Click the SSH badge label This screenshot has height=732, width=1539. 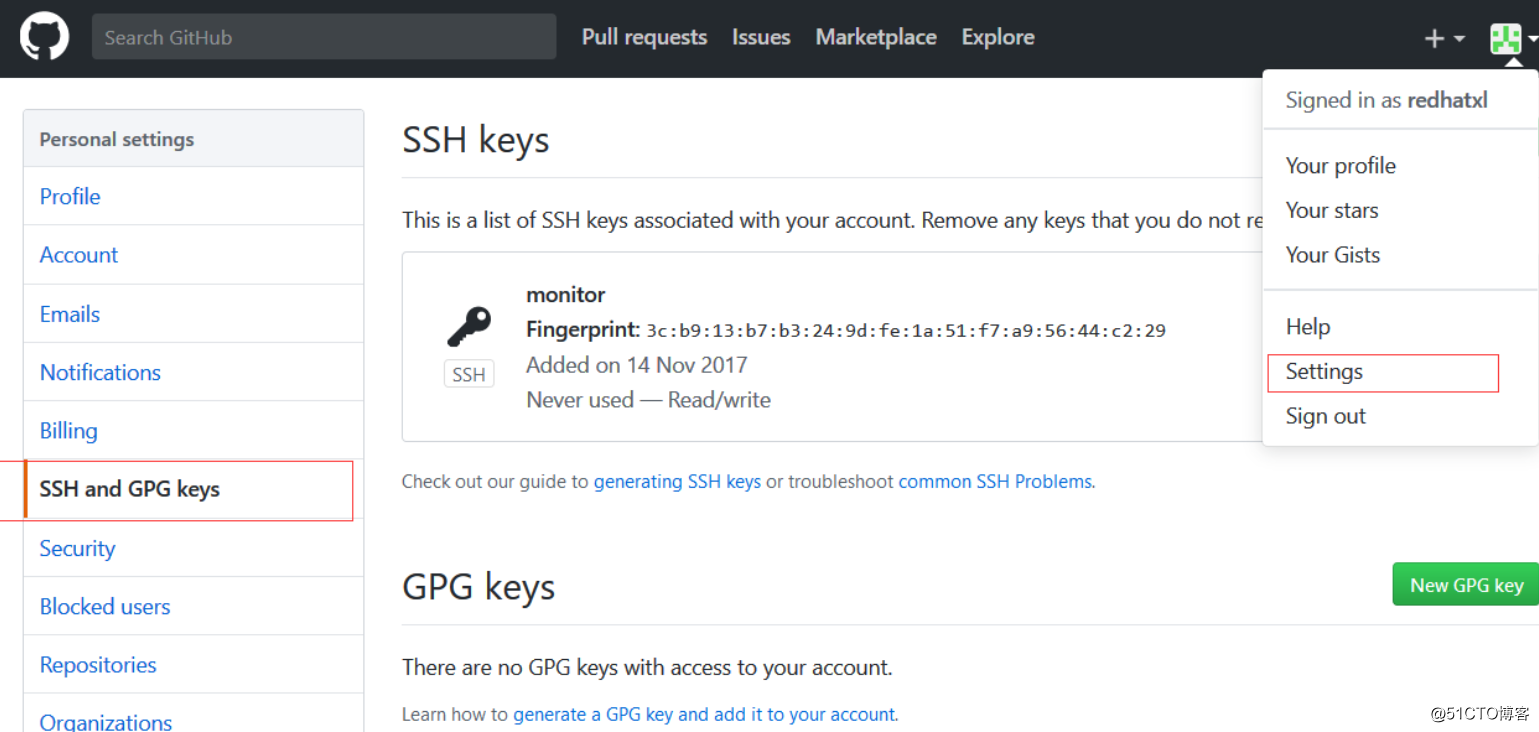point(469,374)
